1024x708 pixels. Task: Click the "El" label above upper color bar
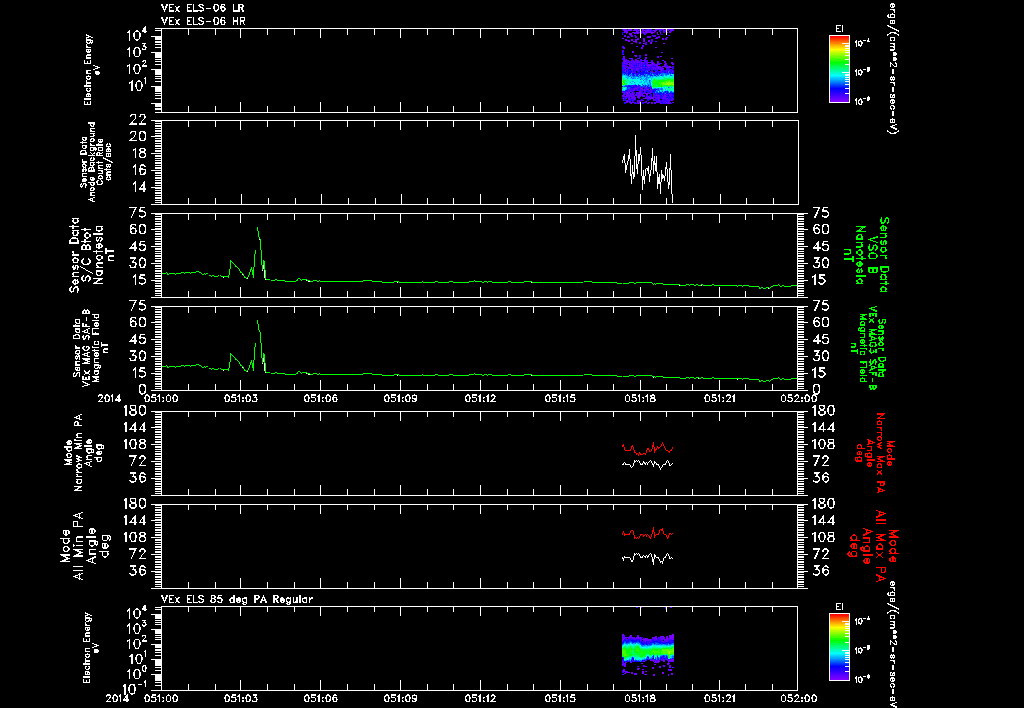[839, 29]
